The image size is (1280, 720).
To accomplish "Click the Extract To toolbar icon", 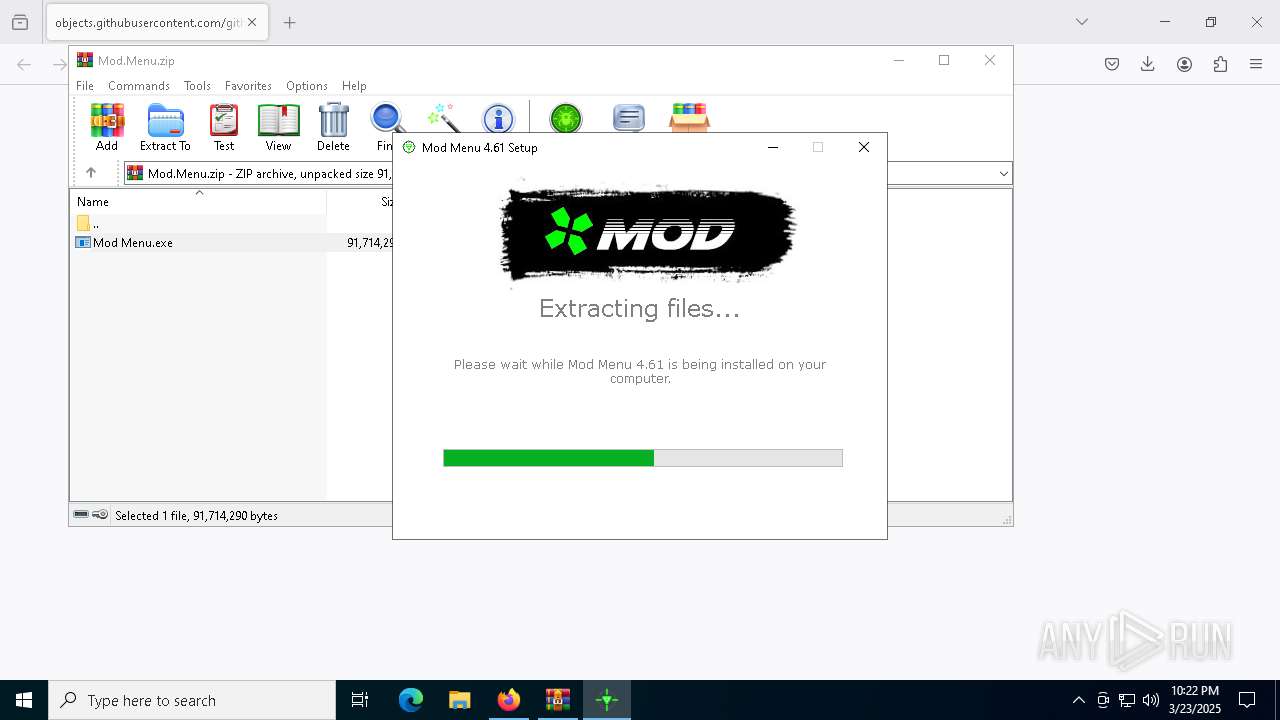I will [165, 127].
